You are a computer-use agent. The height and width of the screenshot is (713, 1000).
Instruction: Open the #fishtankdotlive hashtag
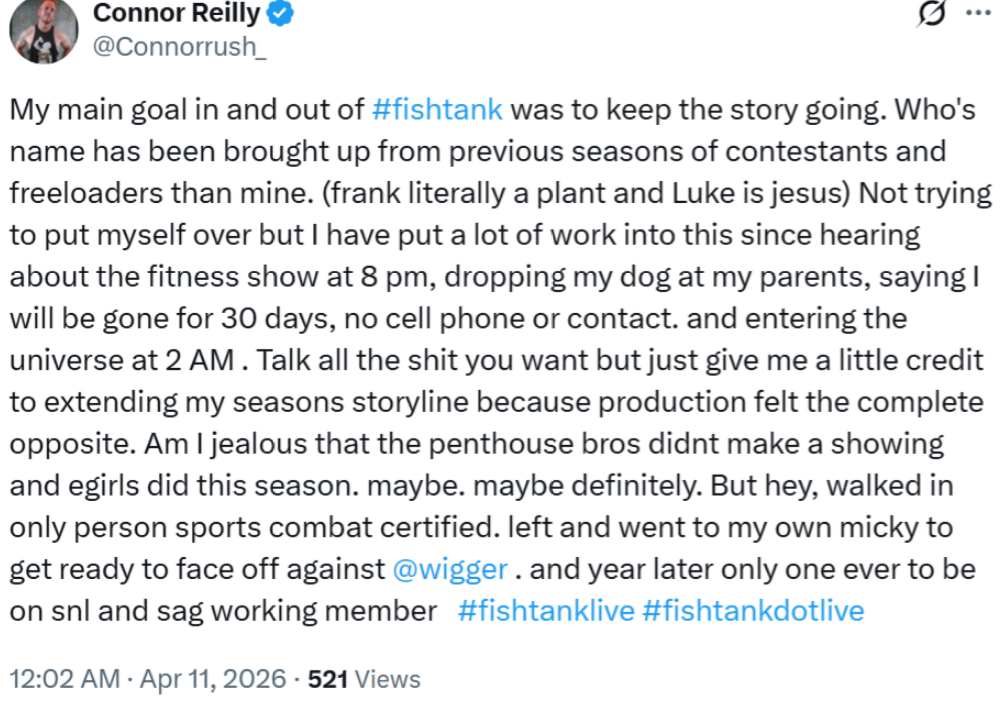tap(752, 611)
